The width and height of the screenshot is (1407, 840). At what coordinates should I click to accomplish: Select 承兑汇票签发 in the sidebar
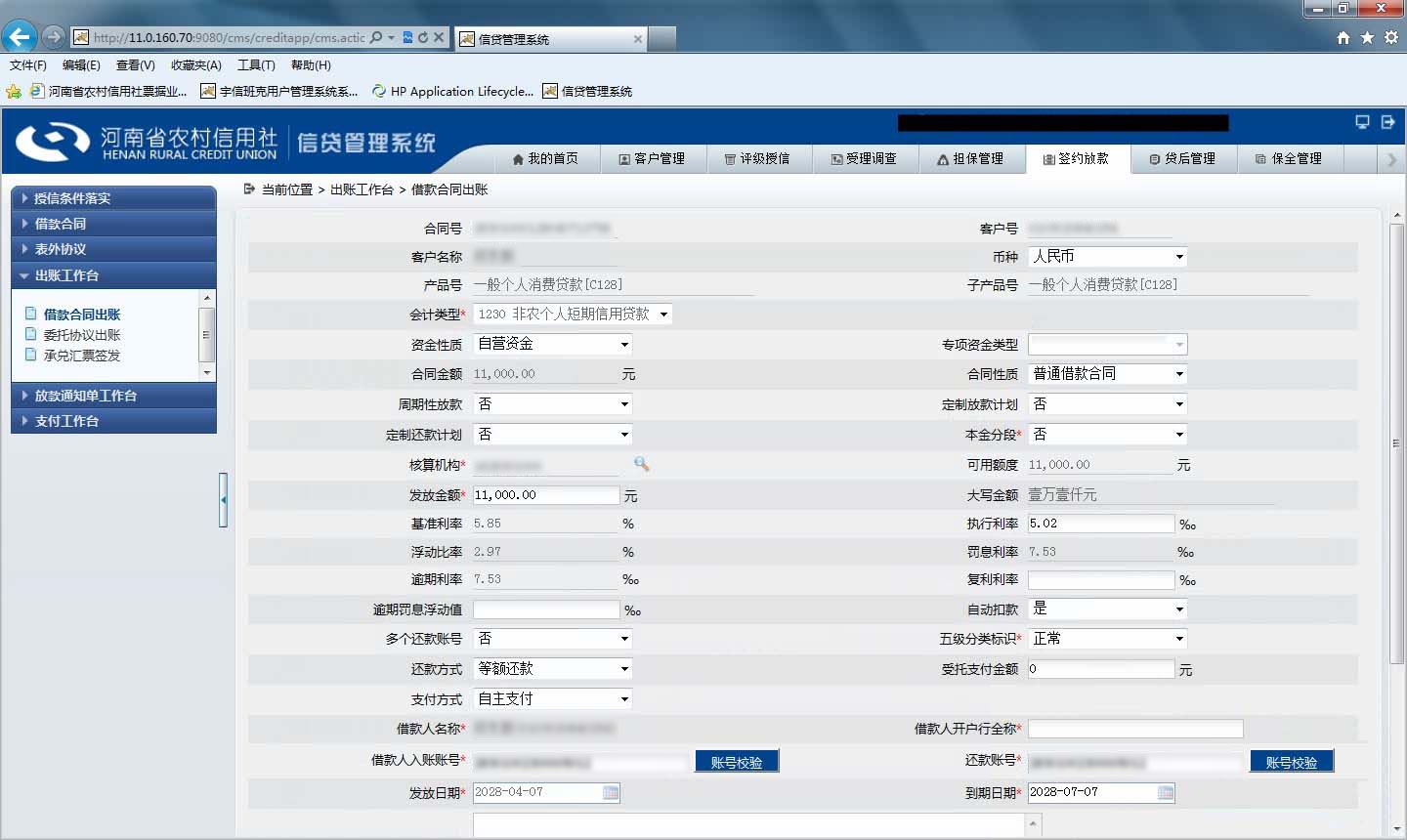pyautogui.click(x=82, y=356)
